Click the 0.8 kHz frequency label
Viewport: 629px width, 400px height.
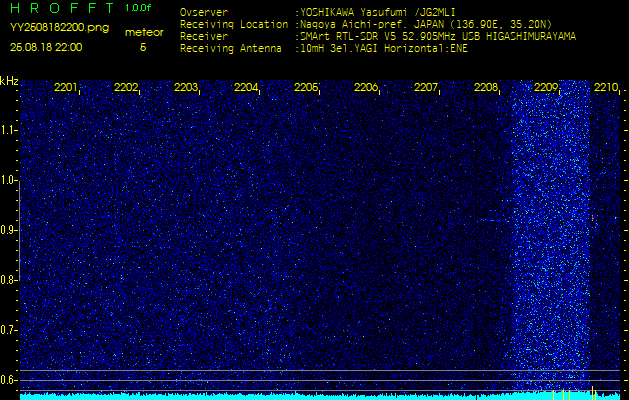coord(9,280)
